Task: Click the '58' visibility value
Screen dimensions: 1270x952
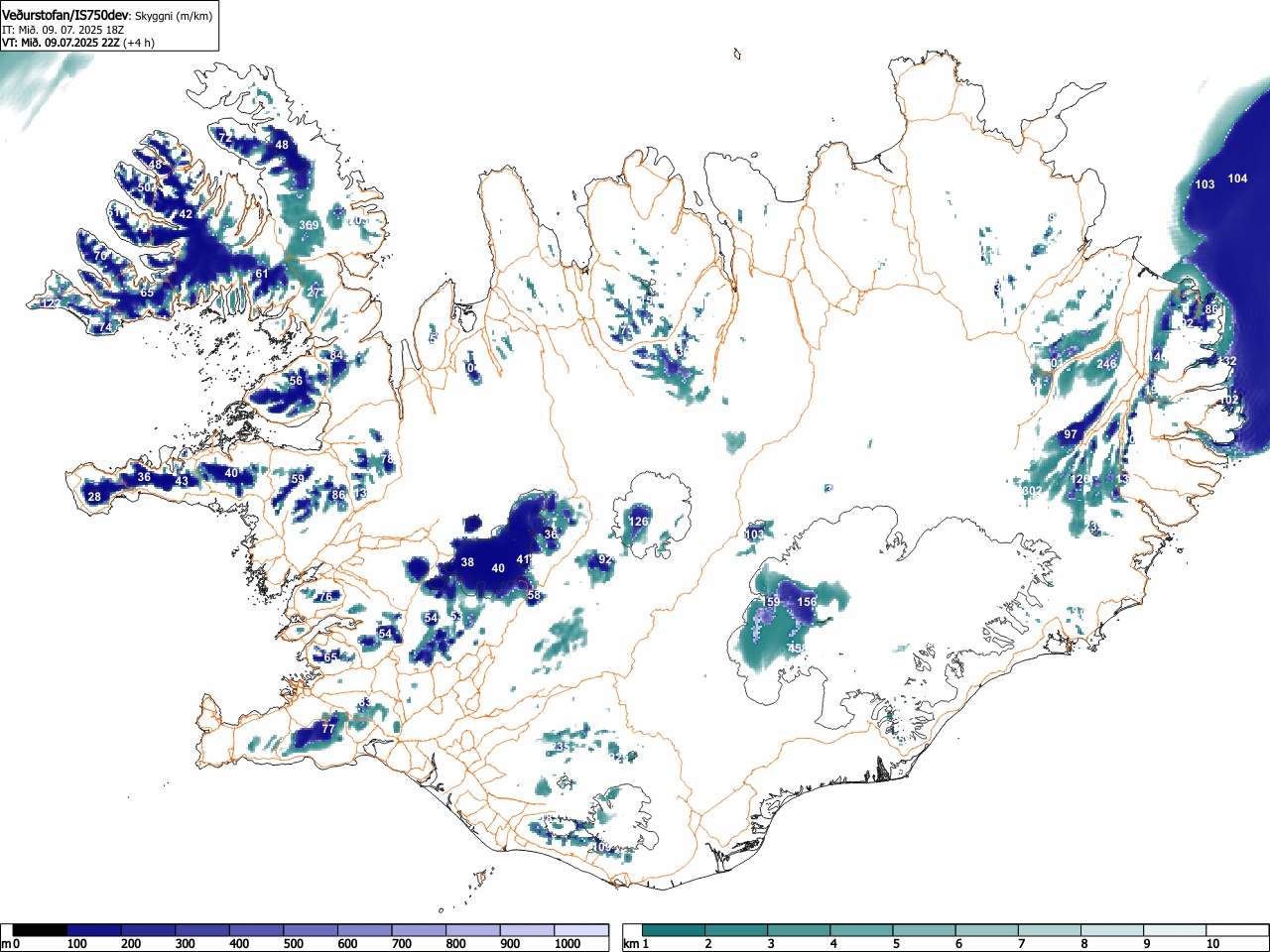Action: tap(534, 595)
